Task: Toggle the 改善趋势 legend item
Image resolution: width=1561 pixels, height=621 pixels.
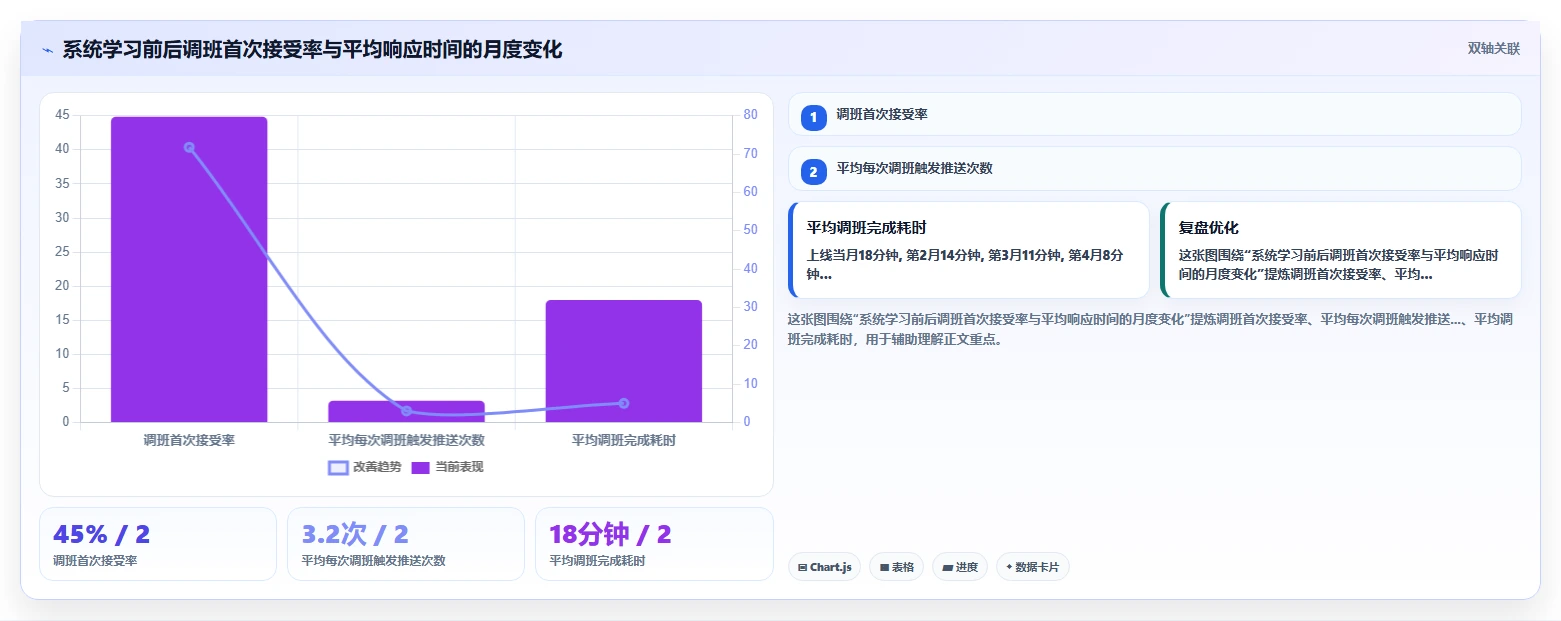Action: point(365,467)
